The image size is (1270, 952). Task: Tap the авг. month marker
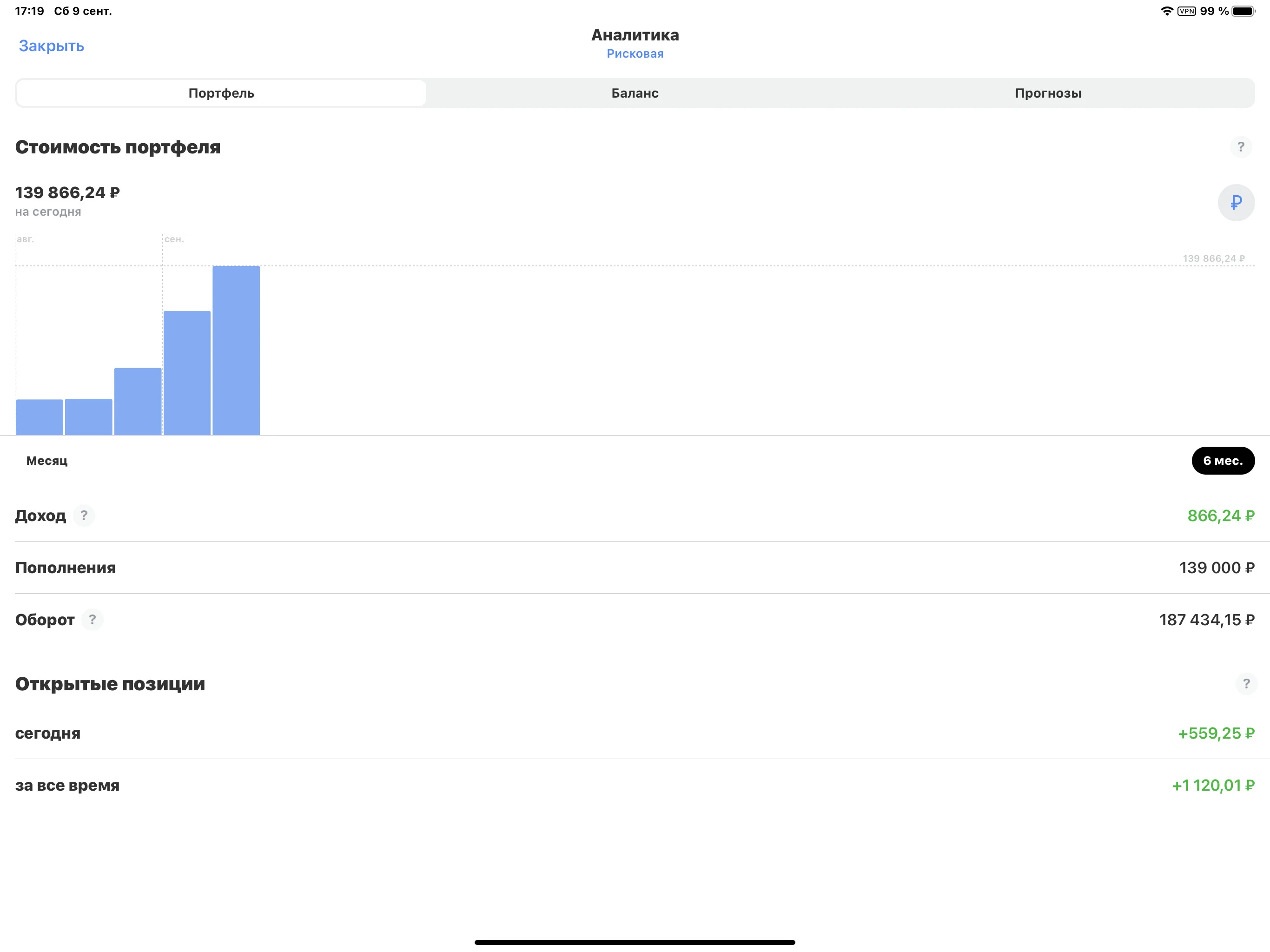25,239
